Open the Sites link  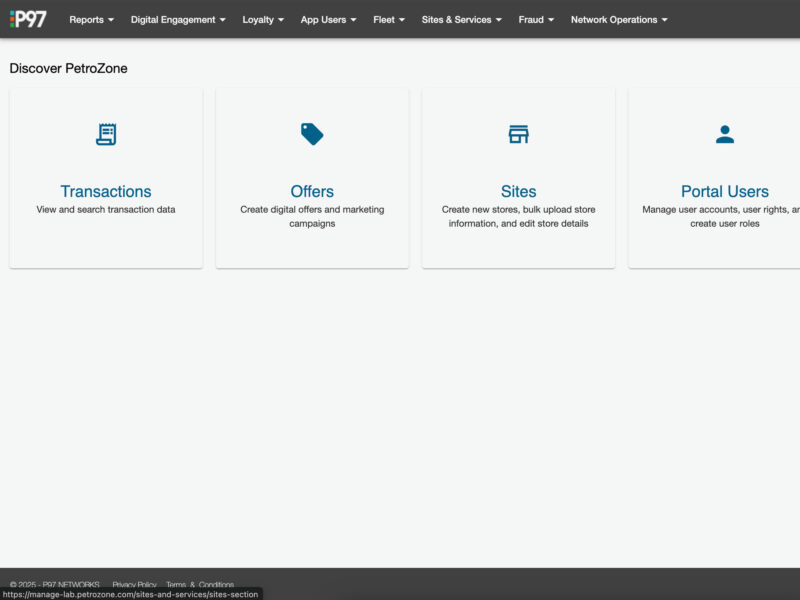tap(519, 191)
